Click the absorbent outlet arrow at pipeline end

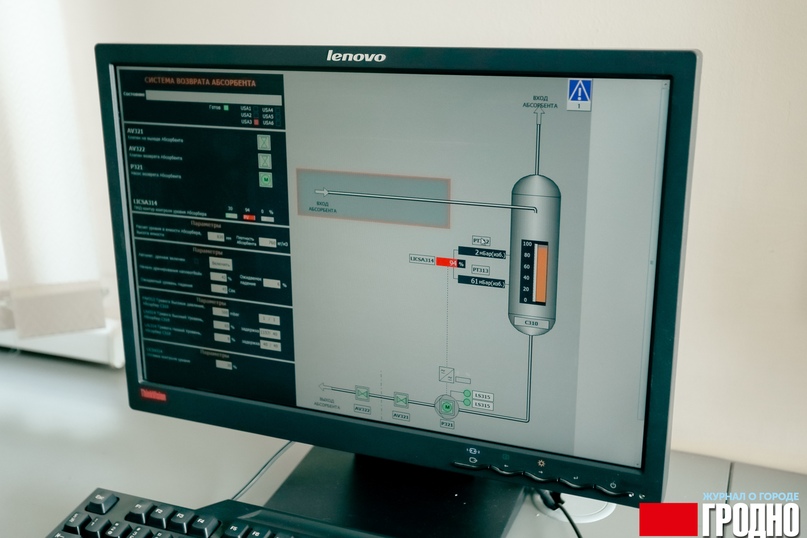pos(324,386)
